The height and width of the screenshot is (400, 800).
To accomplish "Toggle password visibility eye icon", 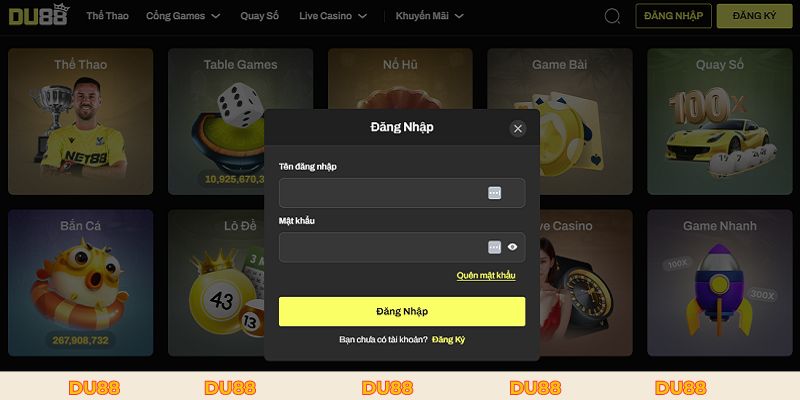I will coord(513,247).
